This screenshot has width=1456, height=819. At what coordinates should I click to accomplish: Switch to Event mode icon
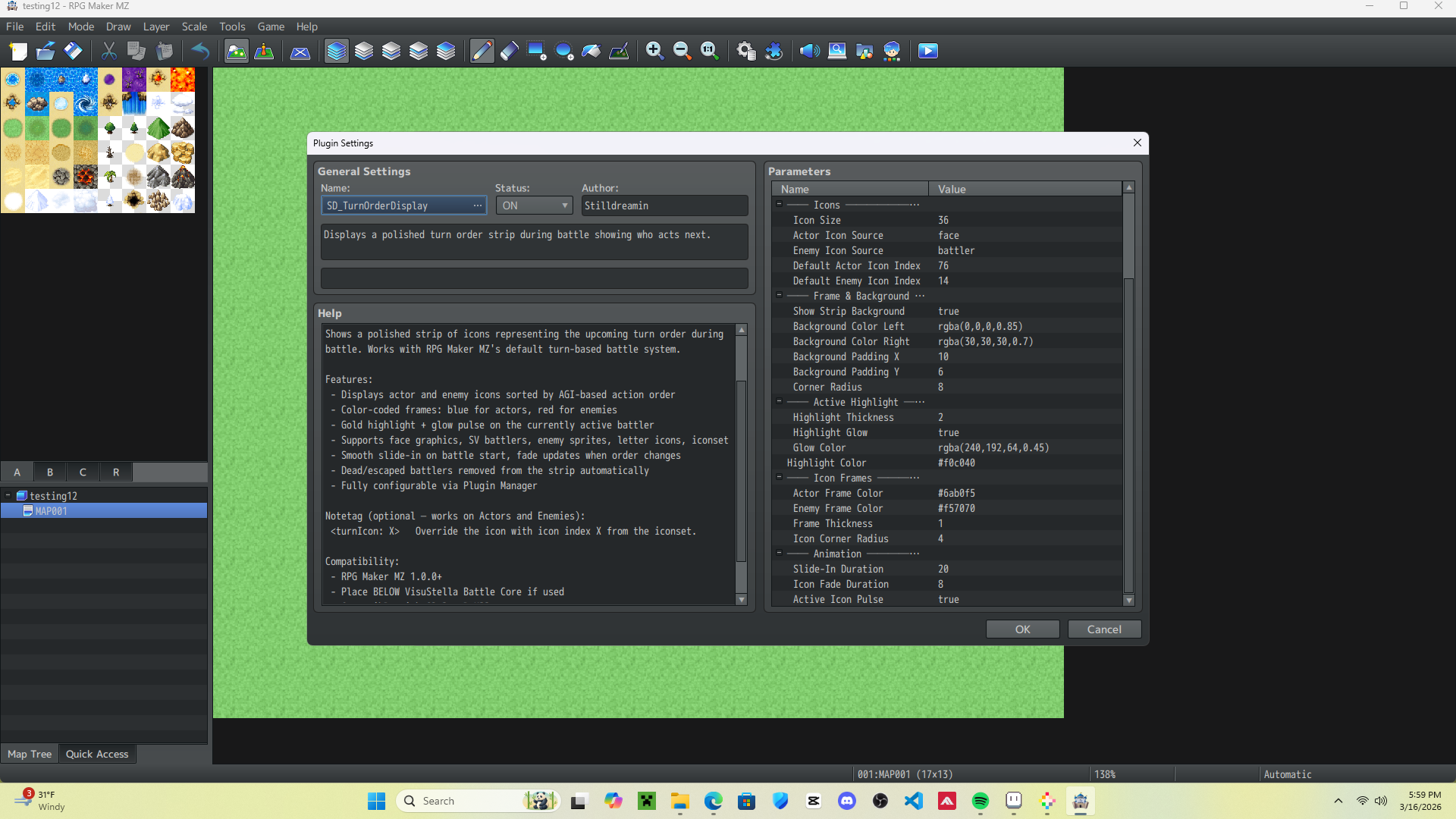264,52
